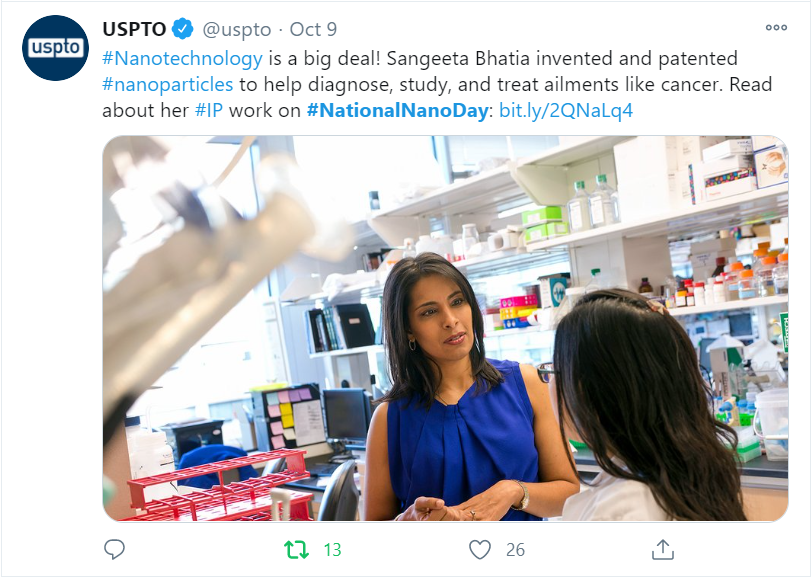Open the #nanoparticles hashtag
The height and width of the screenshot is (577, 812).
pyautogui.click(x=168, y=84)
